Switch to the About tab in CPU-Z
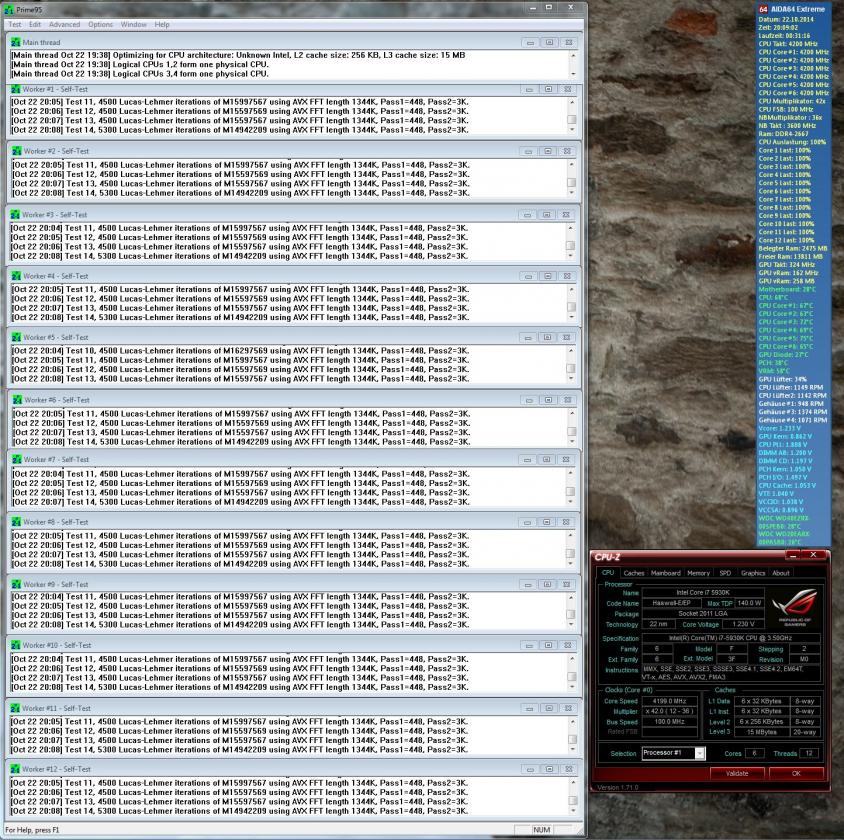 [780, 573]
